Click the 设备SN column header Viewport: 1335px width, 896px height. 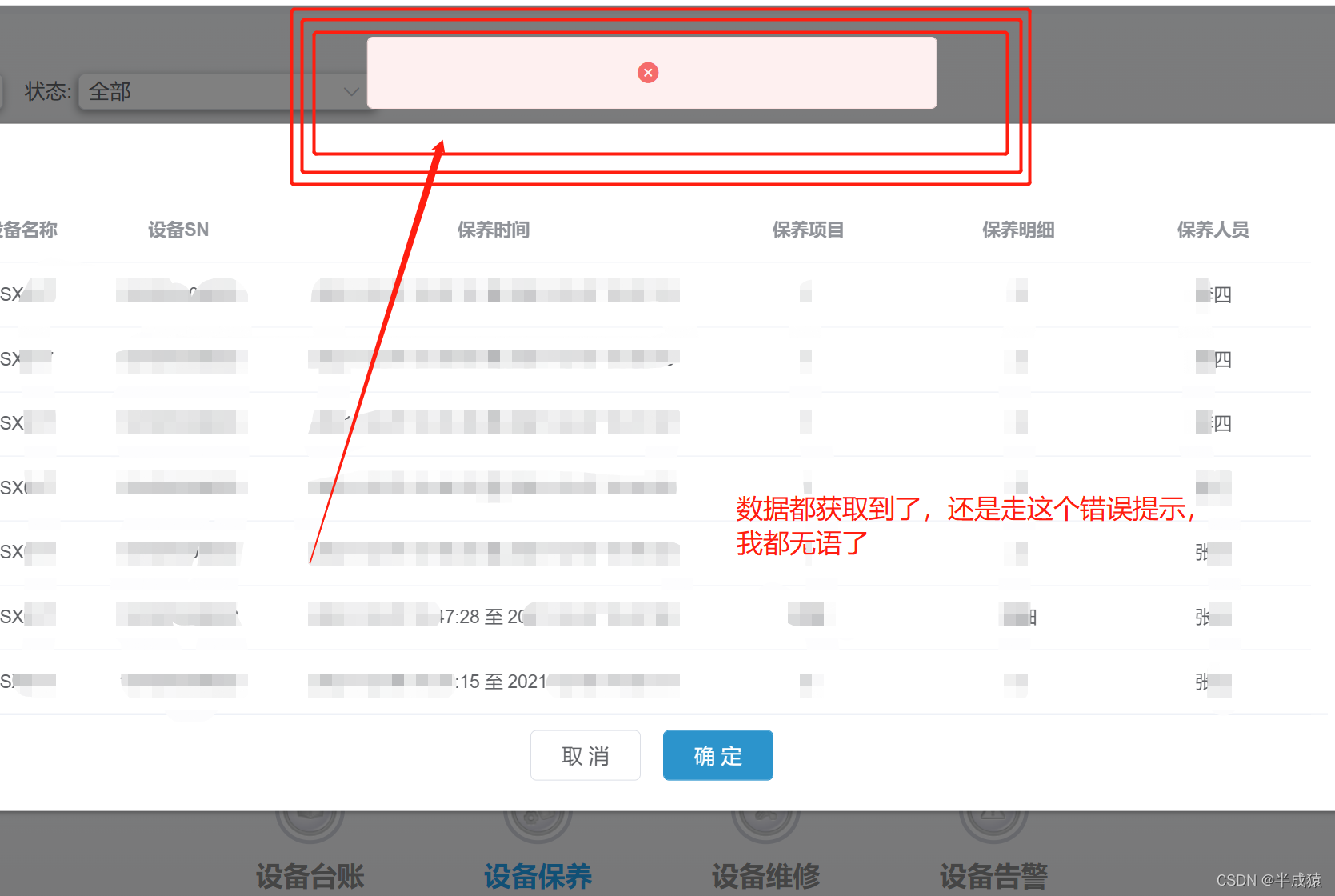178,230
